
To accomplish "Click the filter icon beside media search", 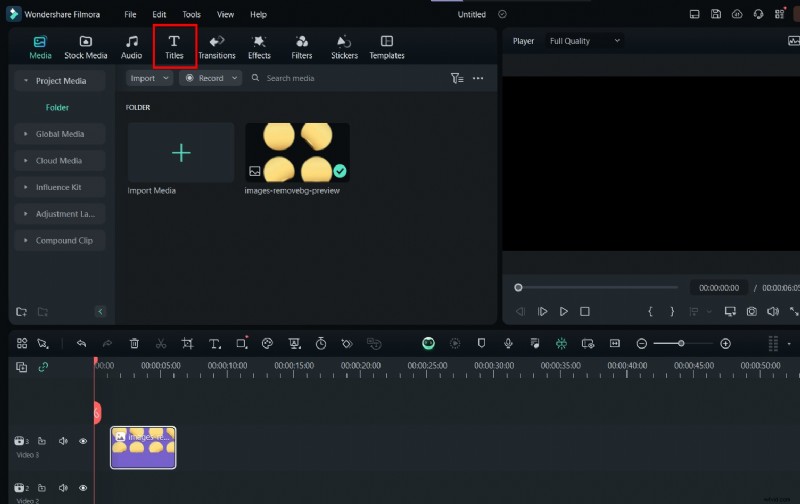I will 456,78.
